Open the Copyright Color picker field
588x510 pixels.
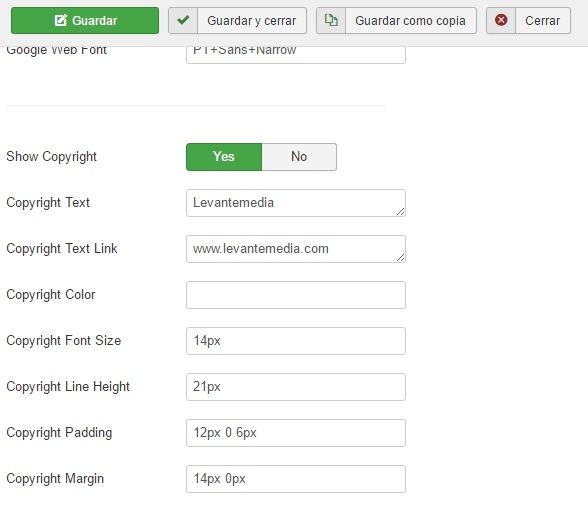(x=296, y=295)
